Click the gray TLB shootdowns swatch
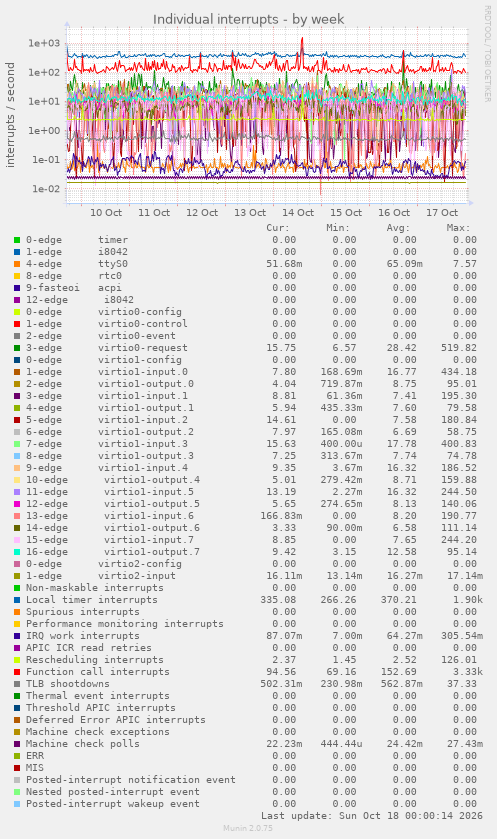The height and width of the screenshot is (839, 497). tap(17, 684)
